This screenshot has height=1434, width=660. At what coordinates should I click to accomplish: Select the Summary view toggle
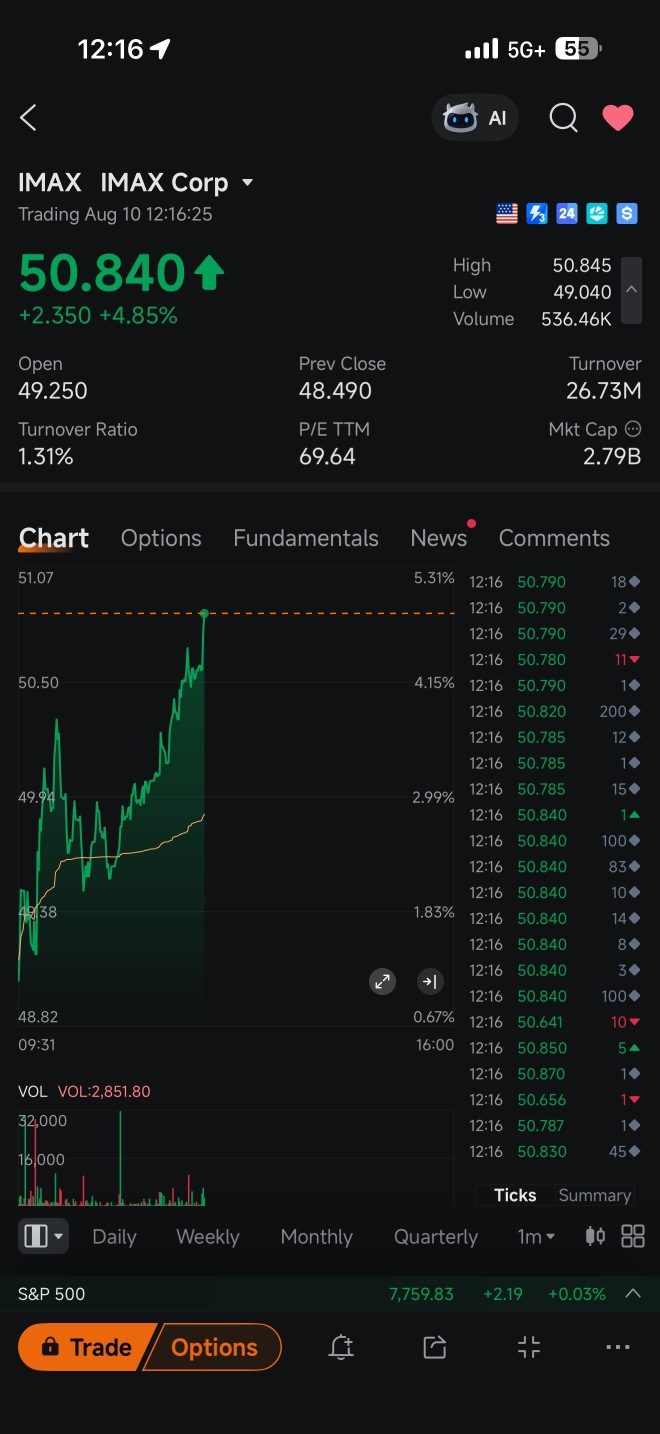coord(594,1195)
